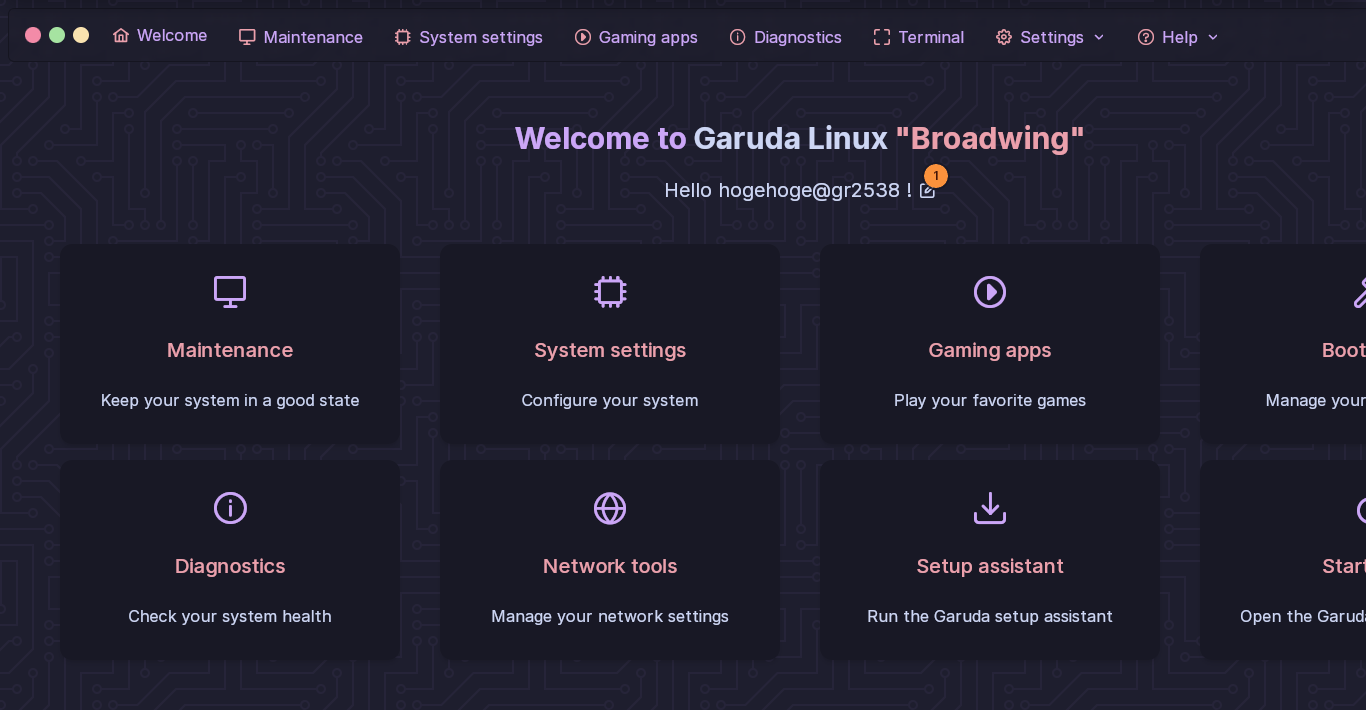Click 'Play your favorite games' description

click(990, 400)
